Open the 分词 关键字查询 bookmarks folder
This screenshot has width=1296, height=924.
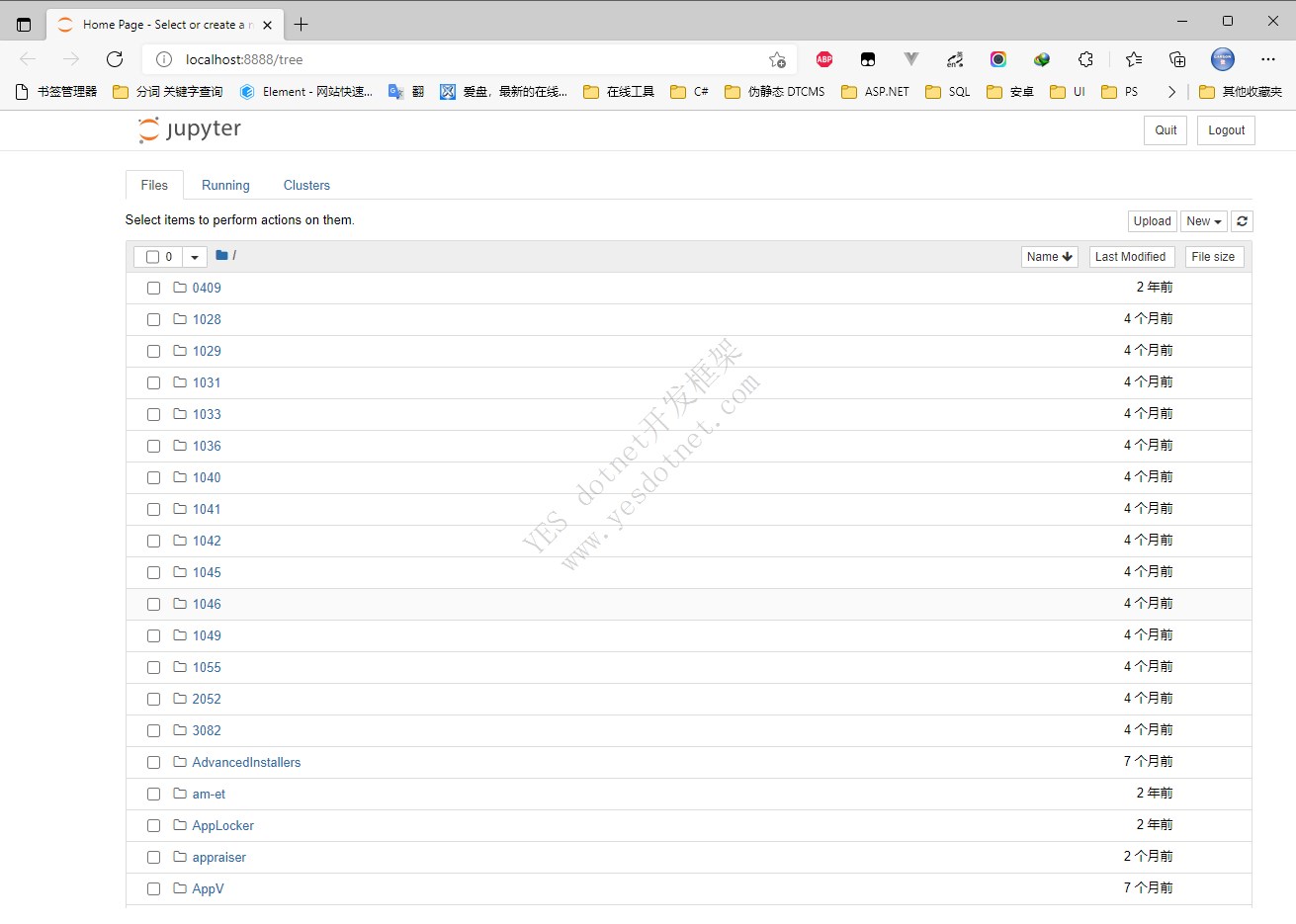[168, 92]
